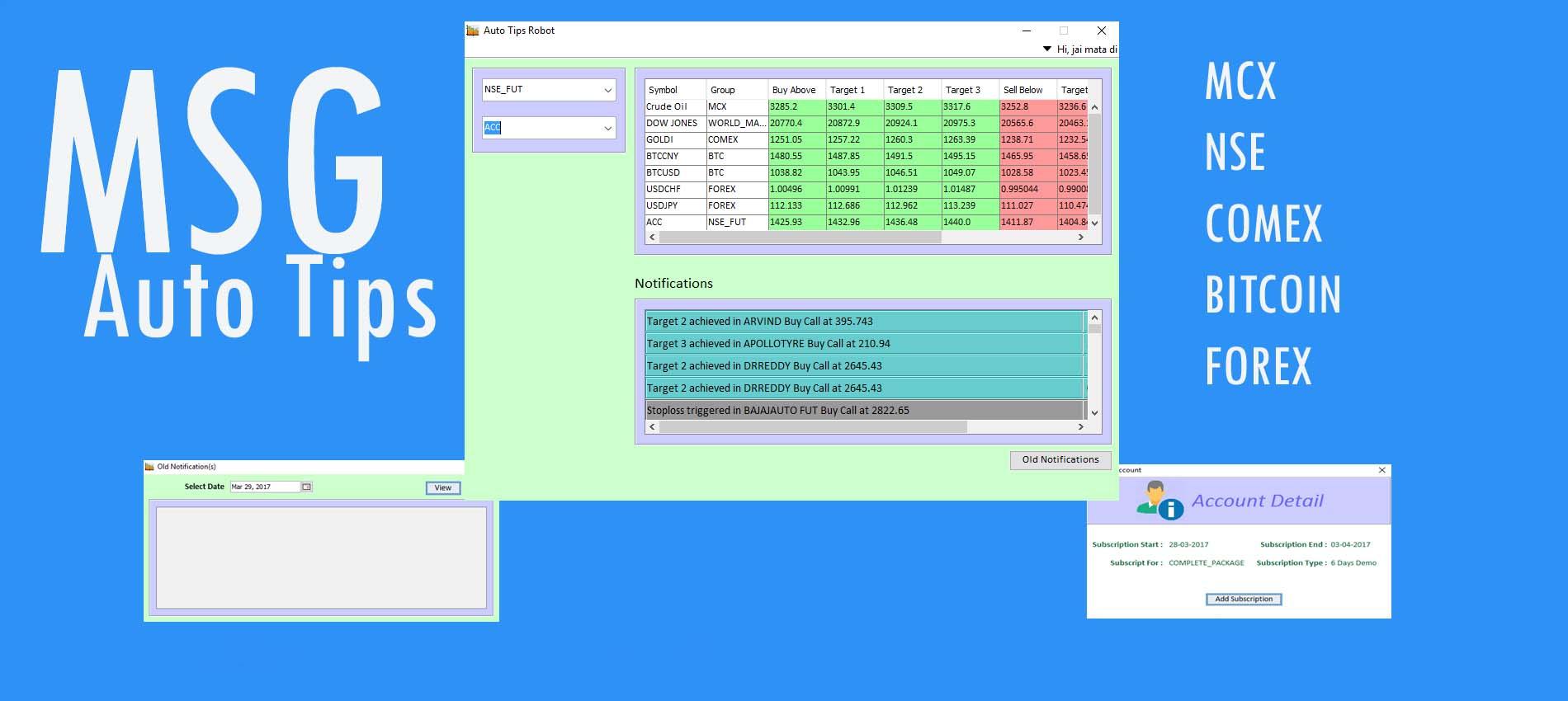The image size is (1568, 701).
Task: Click the tips table horizontal scrollbar thumb
Action: (x=801, y=238)
